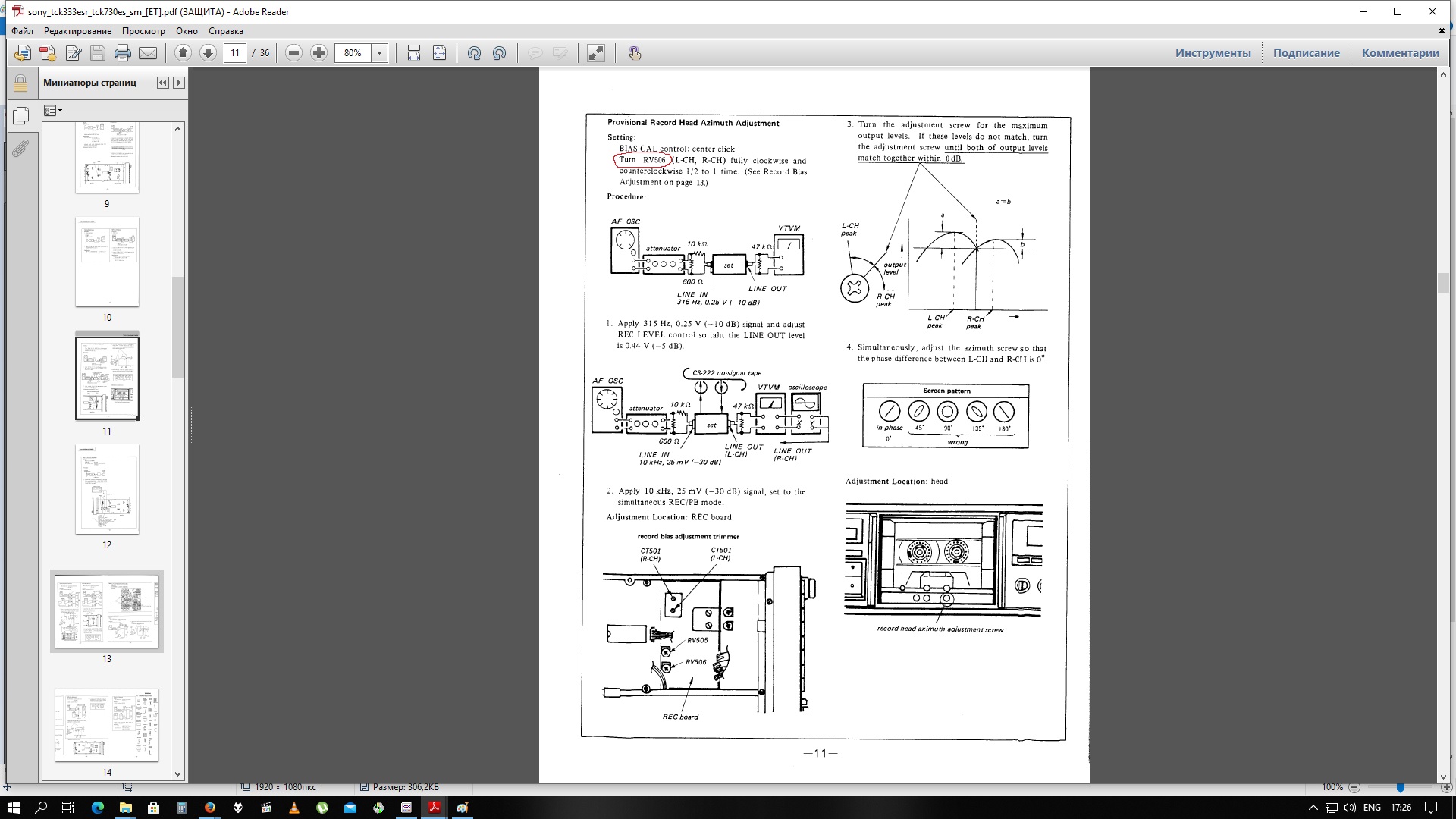1456x819 pixels.
Task: Go to previous page arrow
Action: (x=183, y=53)
